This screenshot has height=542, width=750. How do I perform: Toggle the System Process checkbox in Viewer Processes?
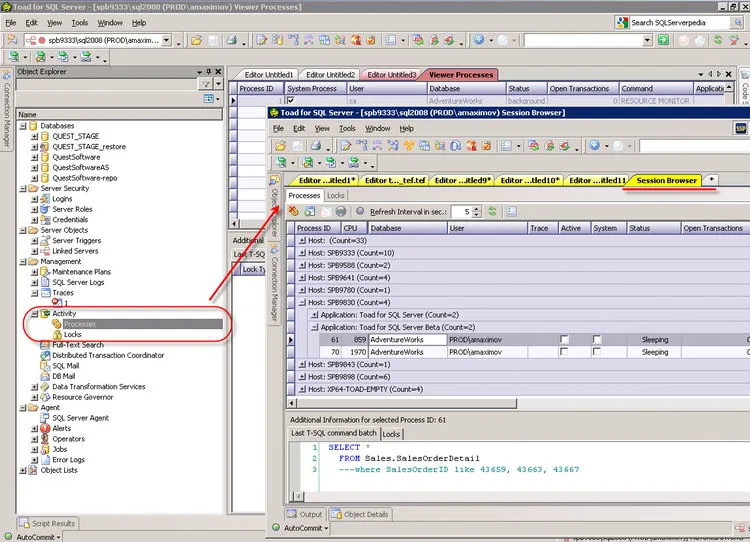click(290, 100)
